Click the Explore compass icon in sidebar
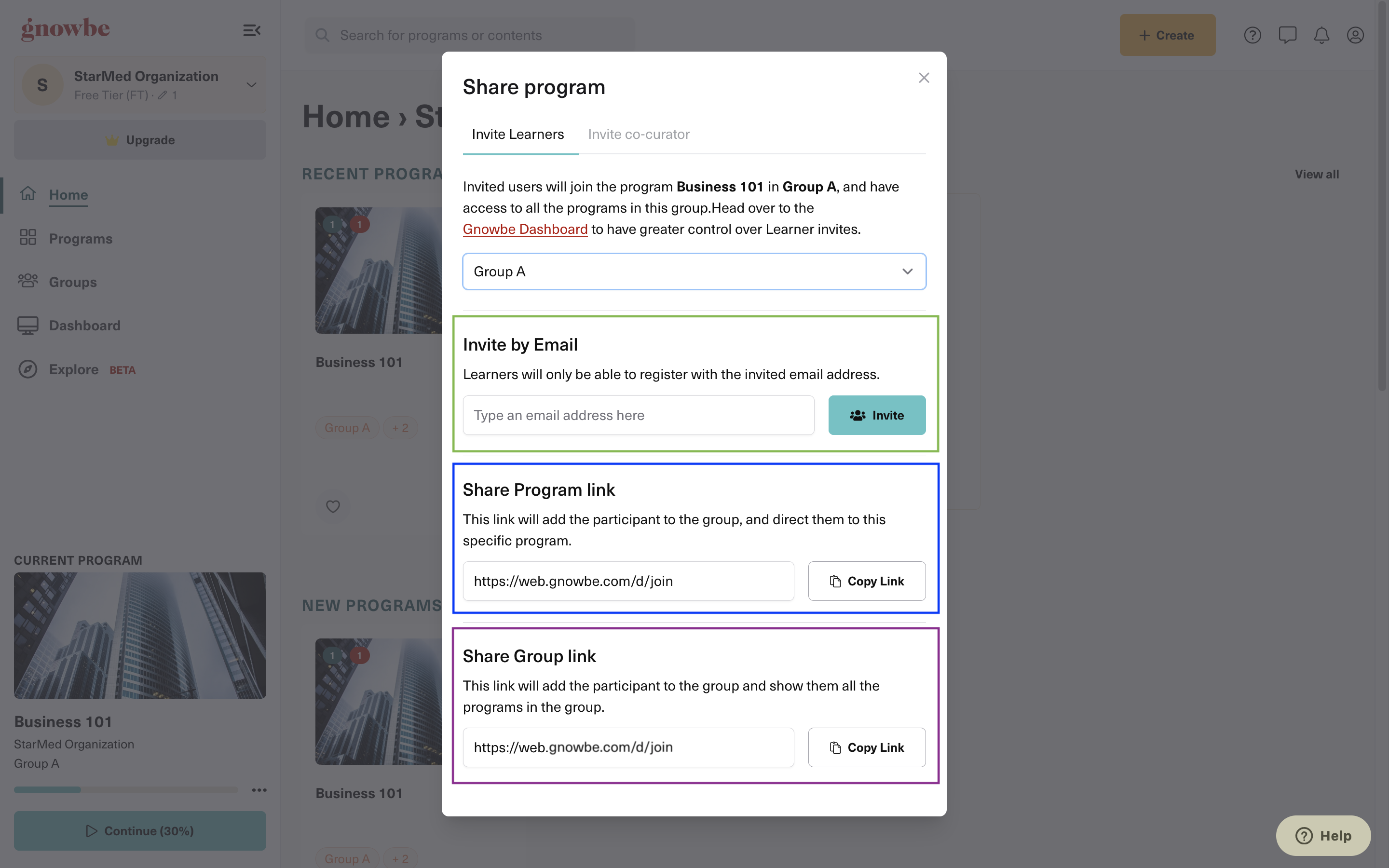1389x868 pixels. 27,369
